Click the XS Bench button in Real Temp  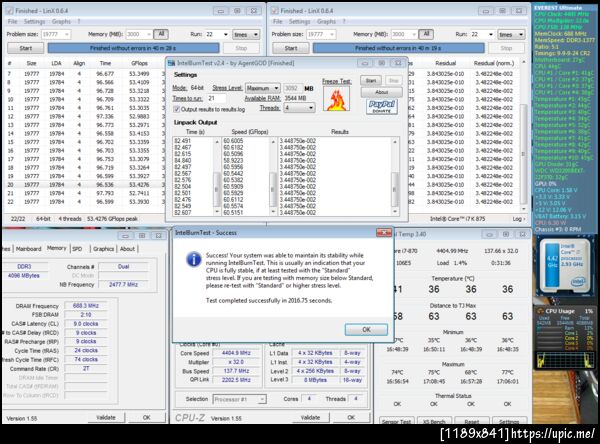(434, 421)
